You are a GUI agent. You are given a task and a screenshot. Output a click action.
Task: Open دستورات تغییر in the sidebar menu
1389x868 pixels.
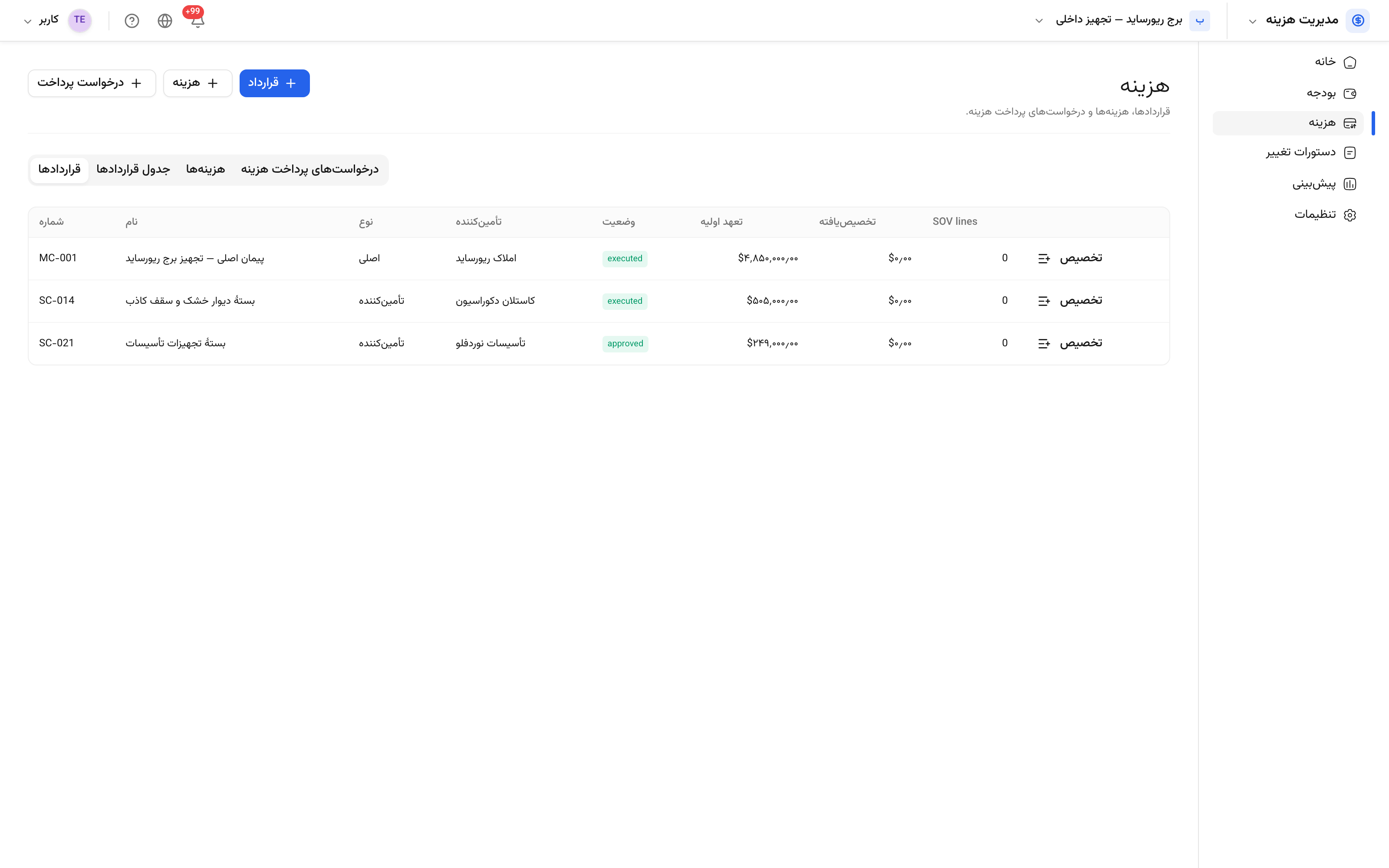[x=1288, y=153]
